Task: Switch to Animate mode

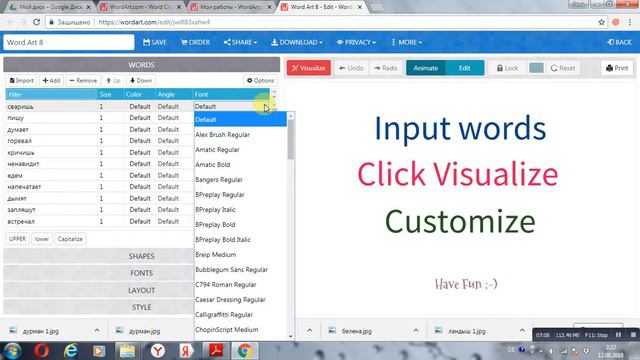Action: (x=425, y=68)
